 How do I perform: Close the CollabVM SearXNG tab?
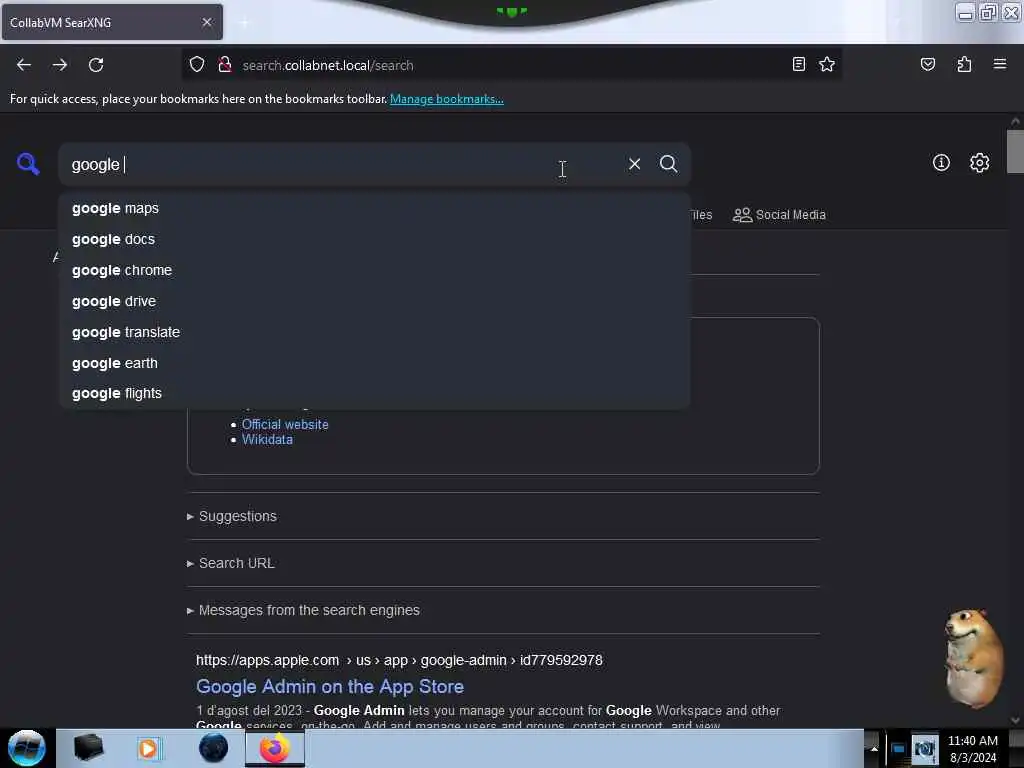click(x=207, y=22)
